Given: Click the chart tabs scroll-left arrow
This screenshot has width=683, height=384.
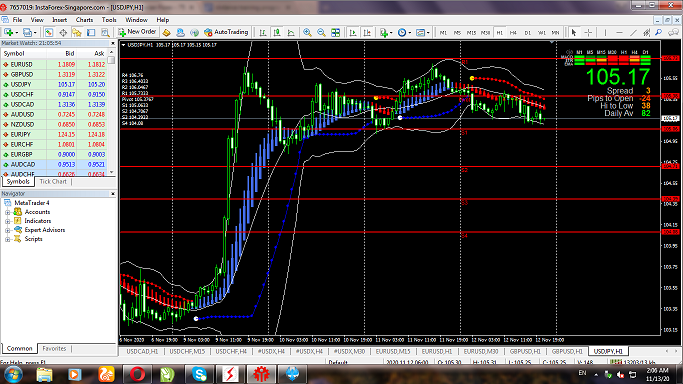Looking at the screenshot, I should coord(666,351).
